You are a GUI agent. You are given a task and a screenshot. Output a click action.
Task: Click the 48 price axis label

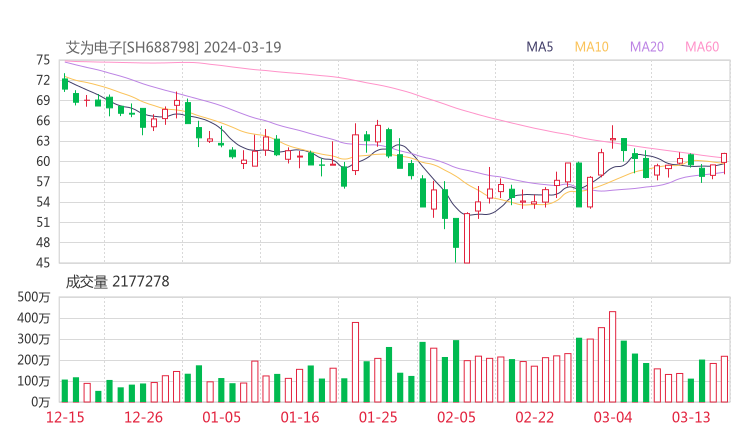tap(43, 243)
